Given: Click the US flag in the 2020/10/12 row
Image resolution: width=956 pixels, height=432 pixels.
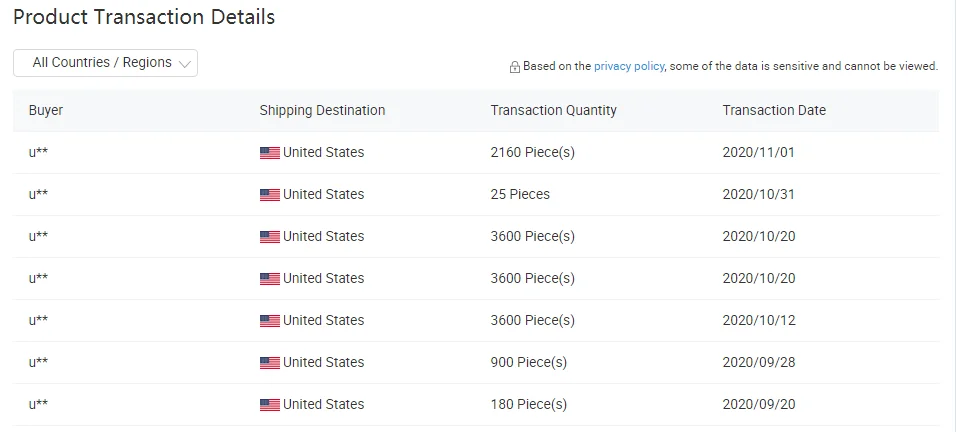Looking at the screenshot, I should [269, 321].
